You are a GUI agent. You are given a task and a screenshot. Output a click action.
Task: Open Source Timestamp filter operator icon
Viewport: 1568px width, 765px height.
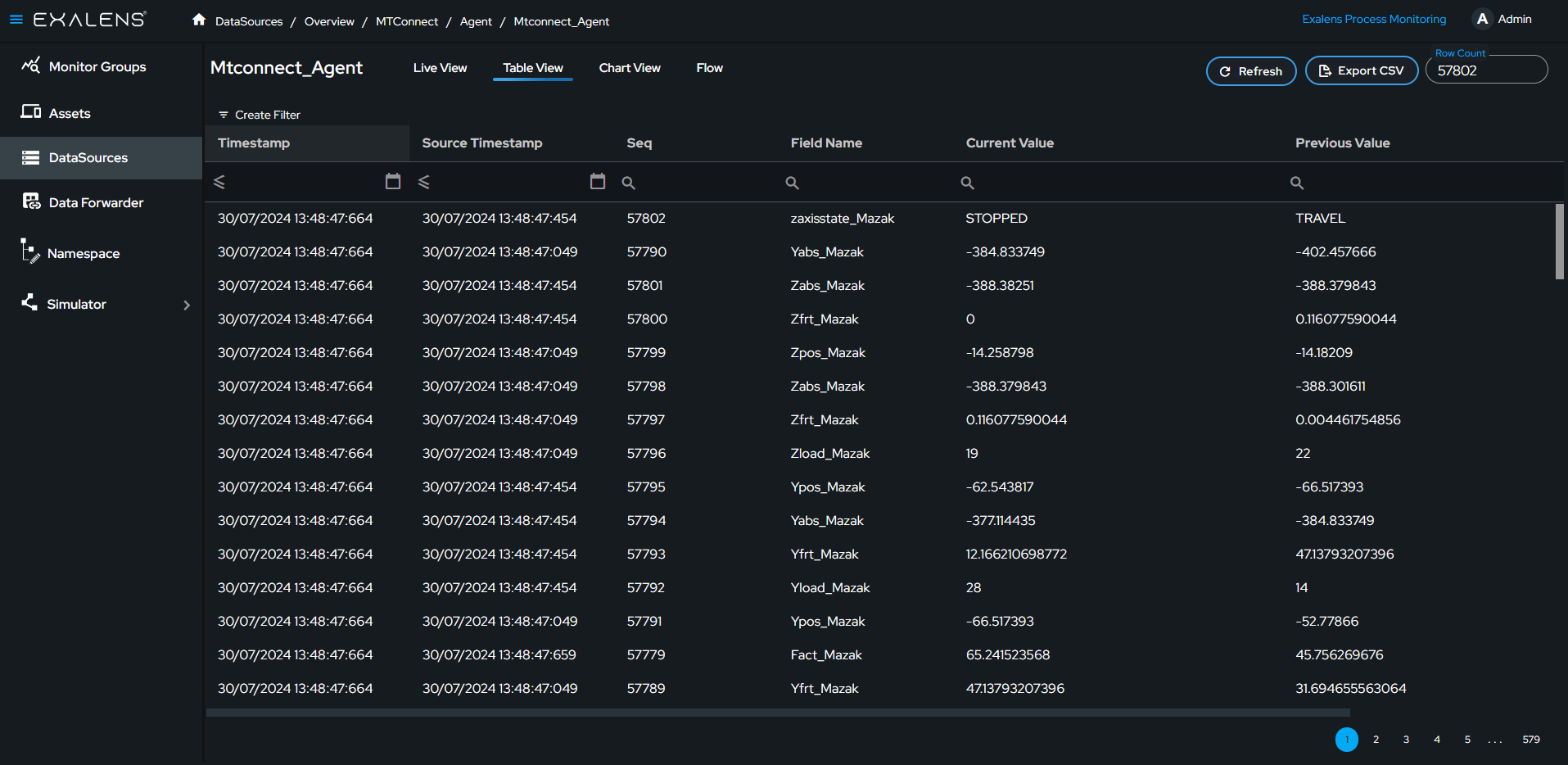point(424,182)
